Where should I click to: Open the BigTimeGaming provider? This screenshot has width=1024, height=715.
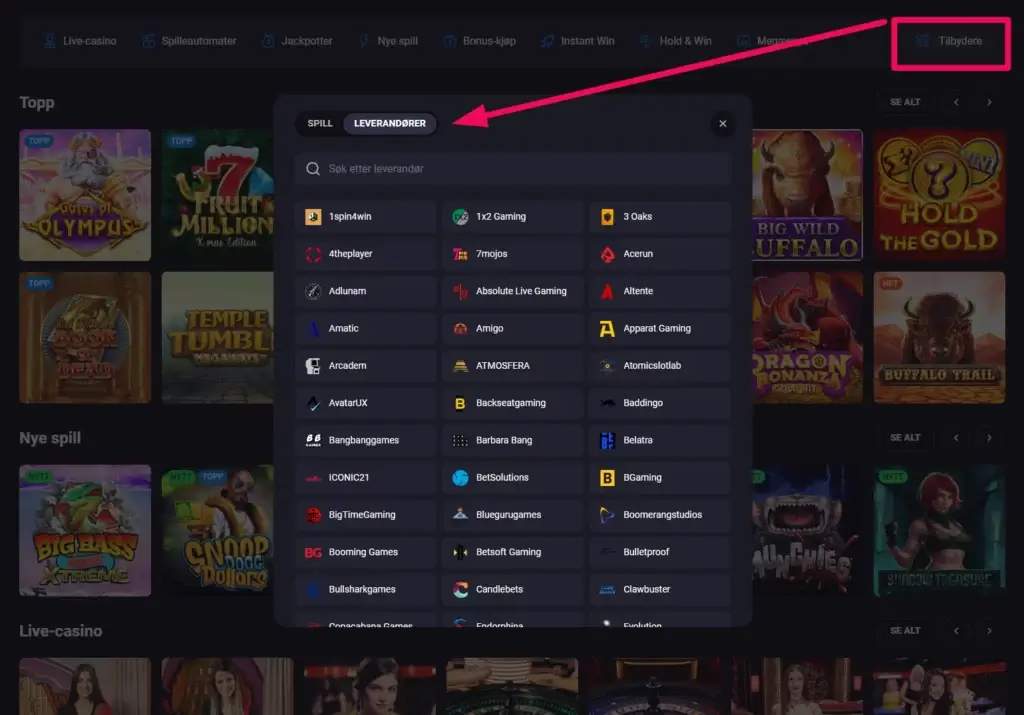[x=365, y=515]
